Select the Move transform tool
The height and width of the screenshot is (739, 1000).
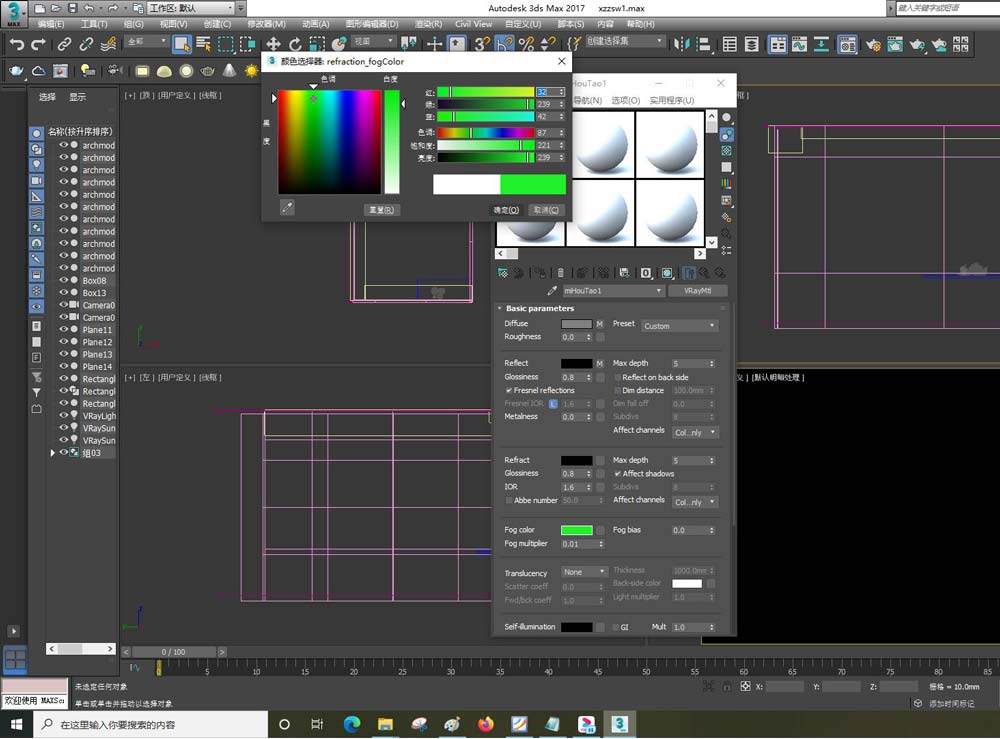tap(273, 44)
